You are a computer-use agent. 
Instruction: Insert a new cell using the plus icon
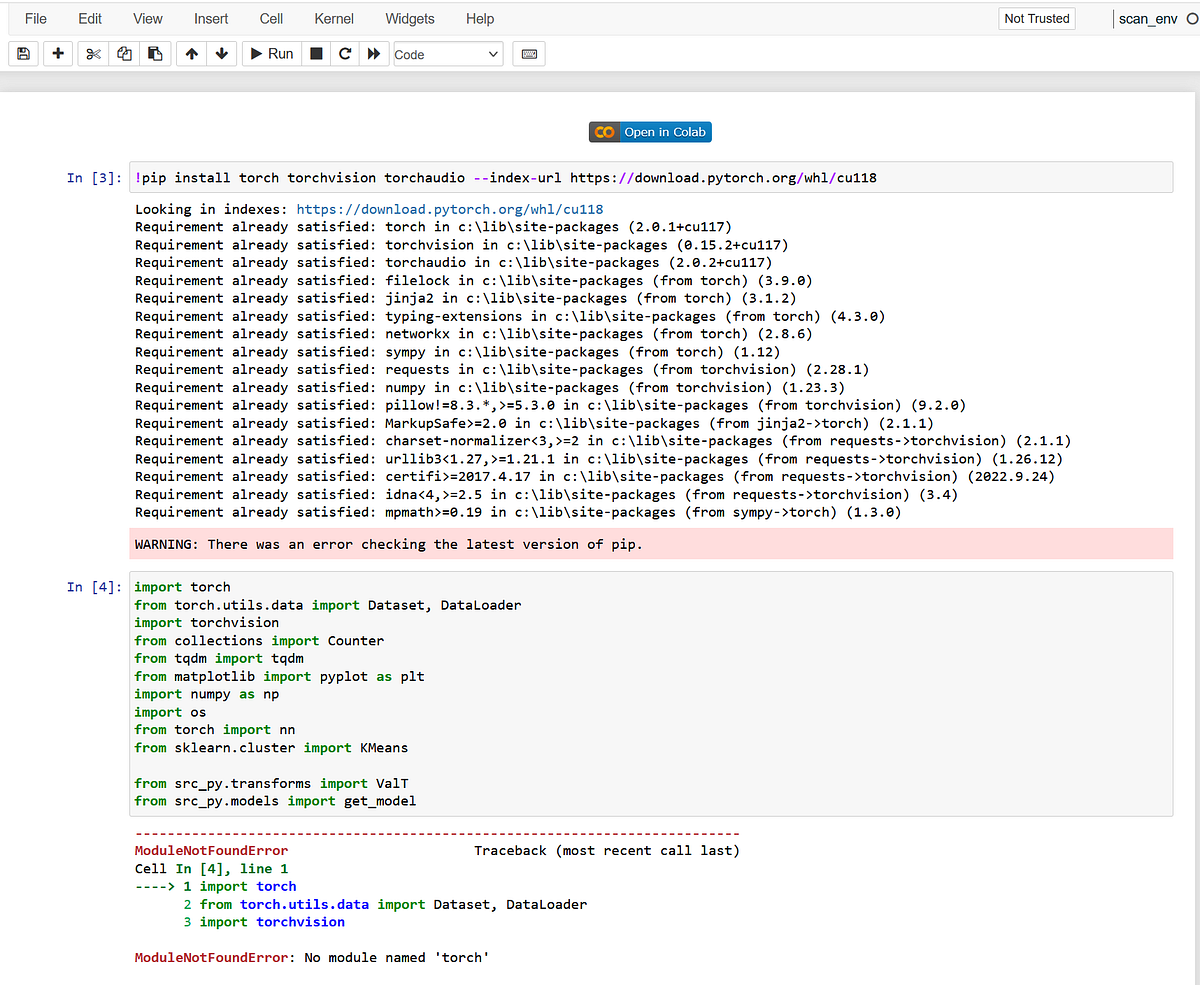58,53
